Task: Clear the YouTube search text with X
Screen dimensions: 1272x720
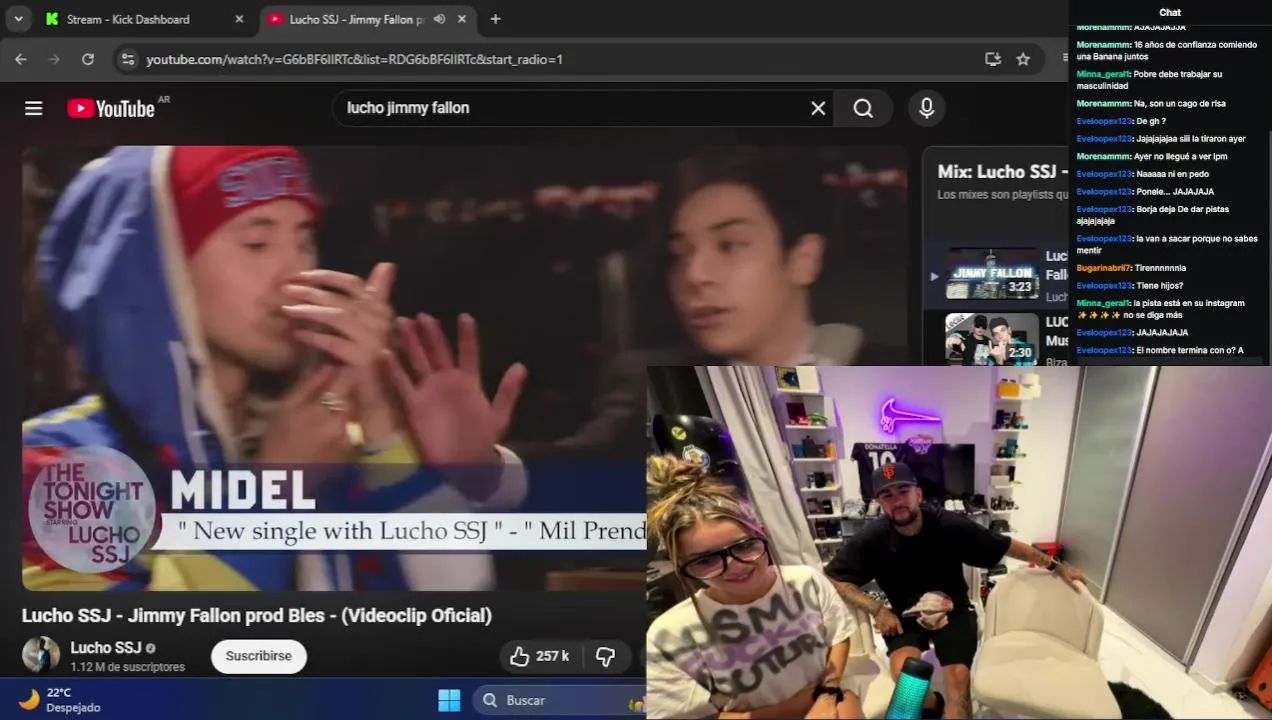Action: (818, 108)
